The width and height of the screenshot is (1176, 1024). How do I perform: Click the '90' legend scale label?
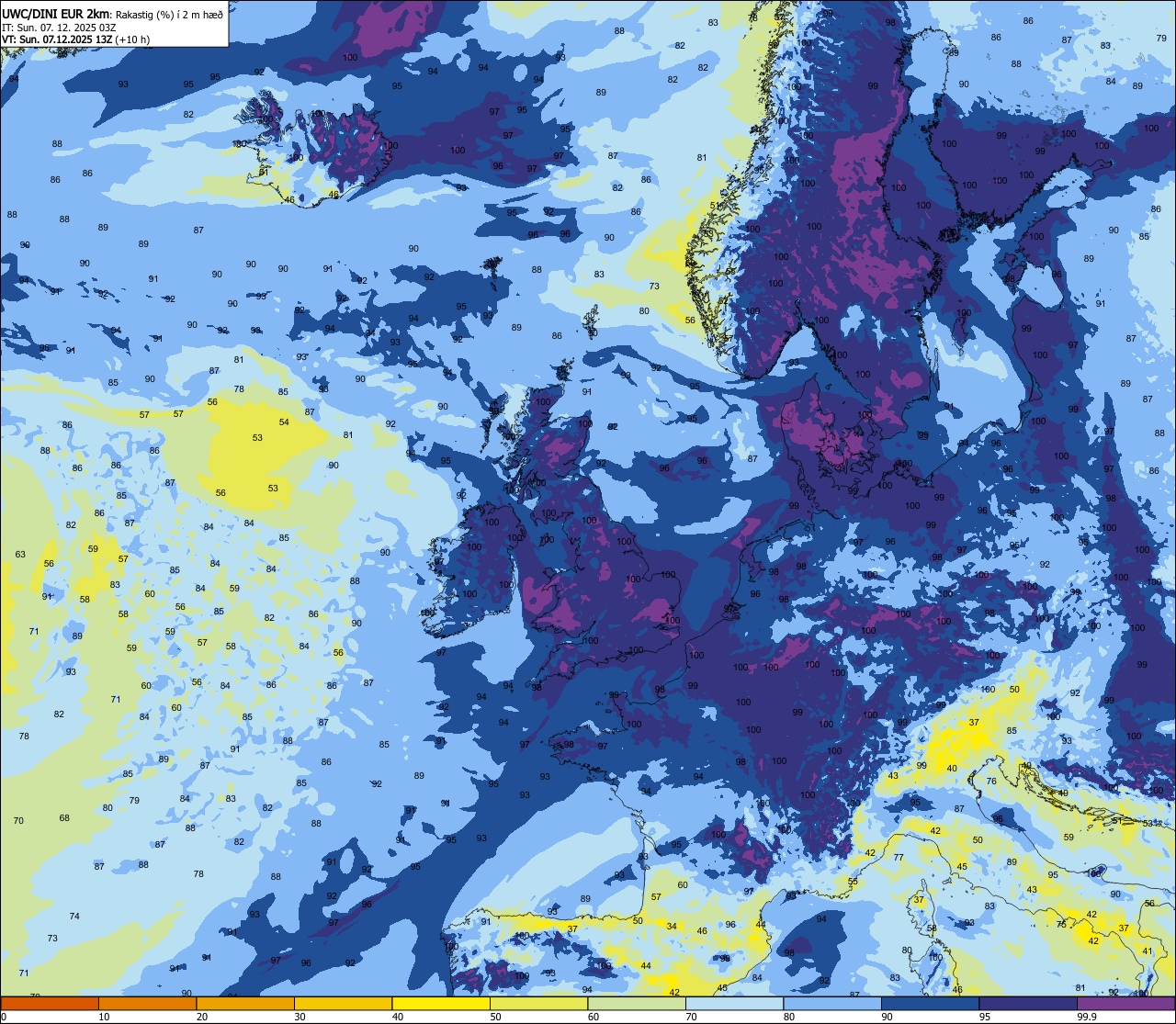(887, 1017)
